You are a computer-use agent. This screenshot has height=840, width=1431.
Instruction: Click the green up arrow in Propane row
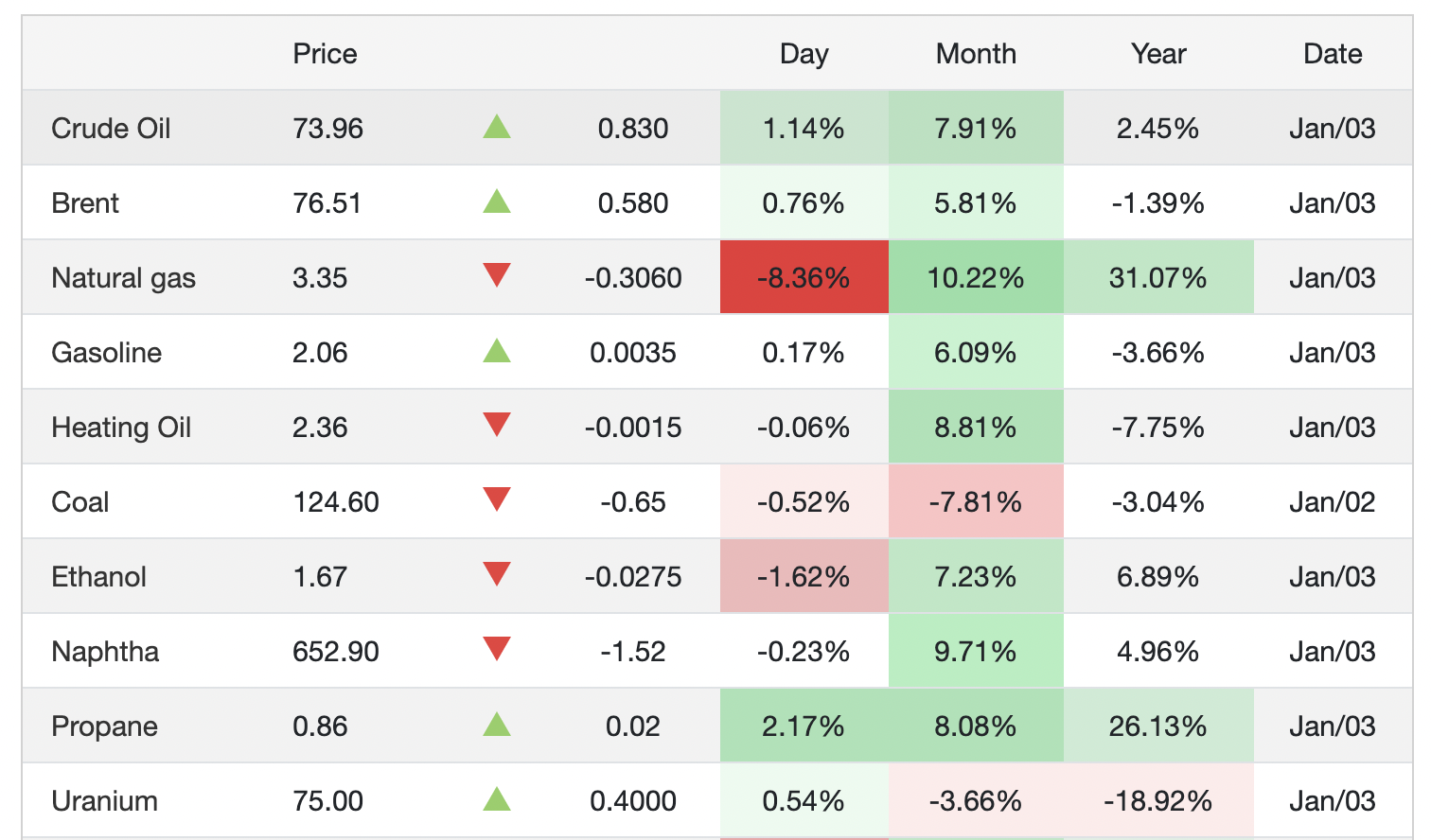click(497, 725)
